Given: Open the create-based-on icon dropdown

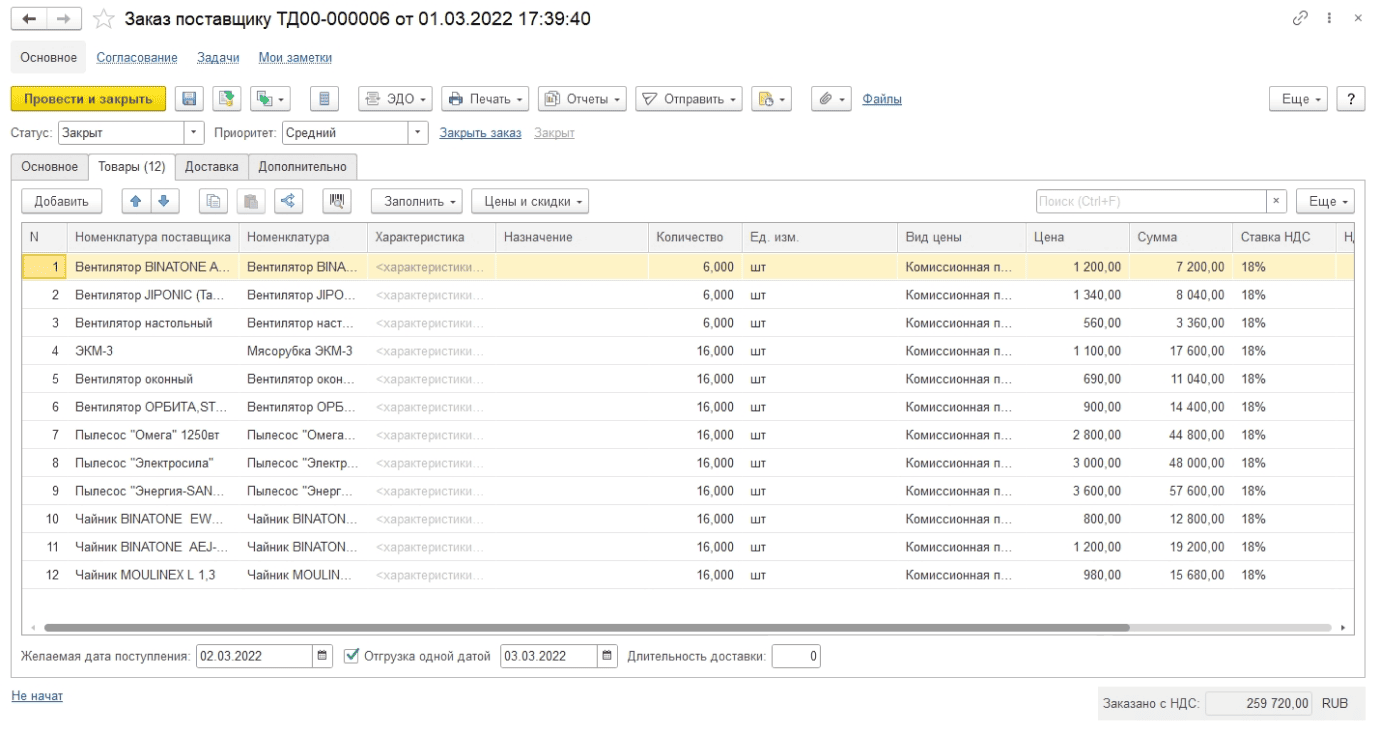Looking at the screenshot, I should click(269, 99).
